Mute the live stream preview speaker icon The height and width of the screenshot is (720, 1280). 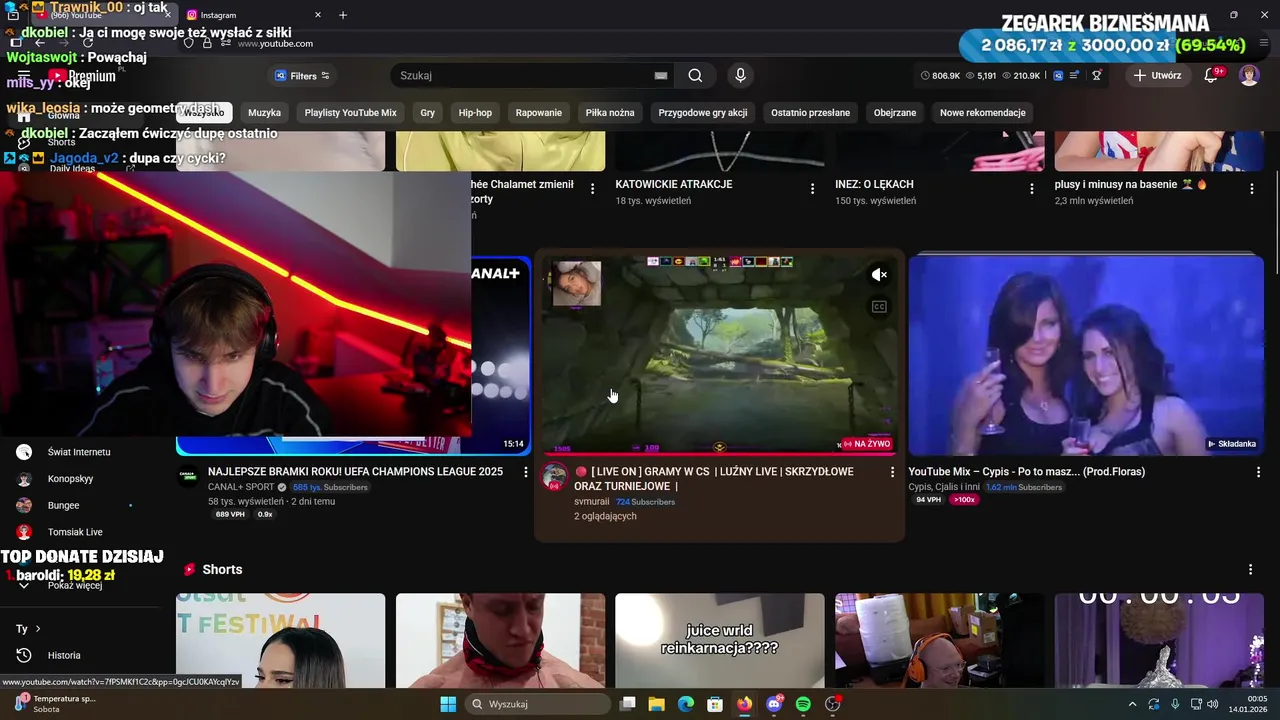(879, 275)
